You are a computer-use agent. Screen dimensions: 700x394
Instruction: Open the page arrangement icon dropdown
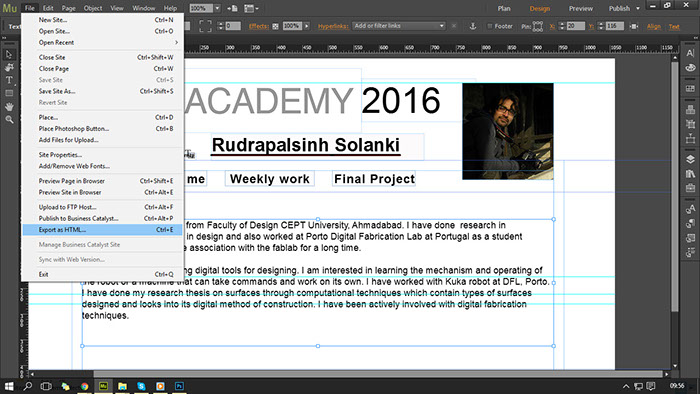tap(232, 8)
